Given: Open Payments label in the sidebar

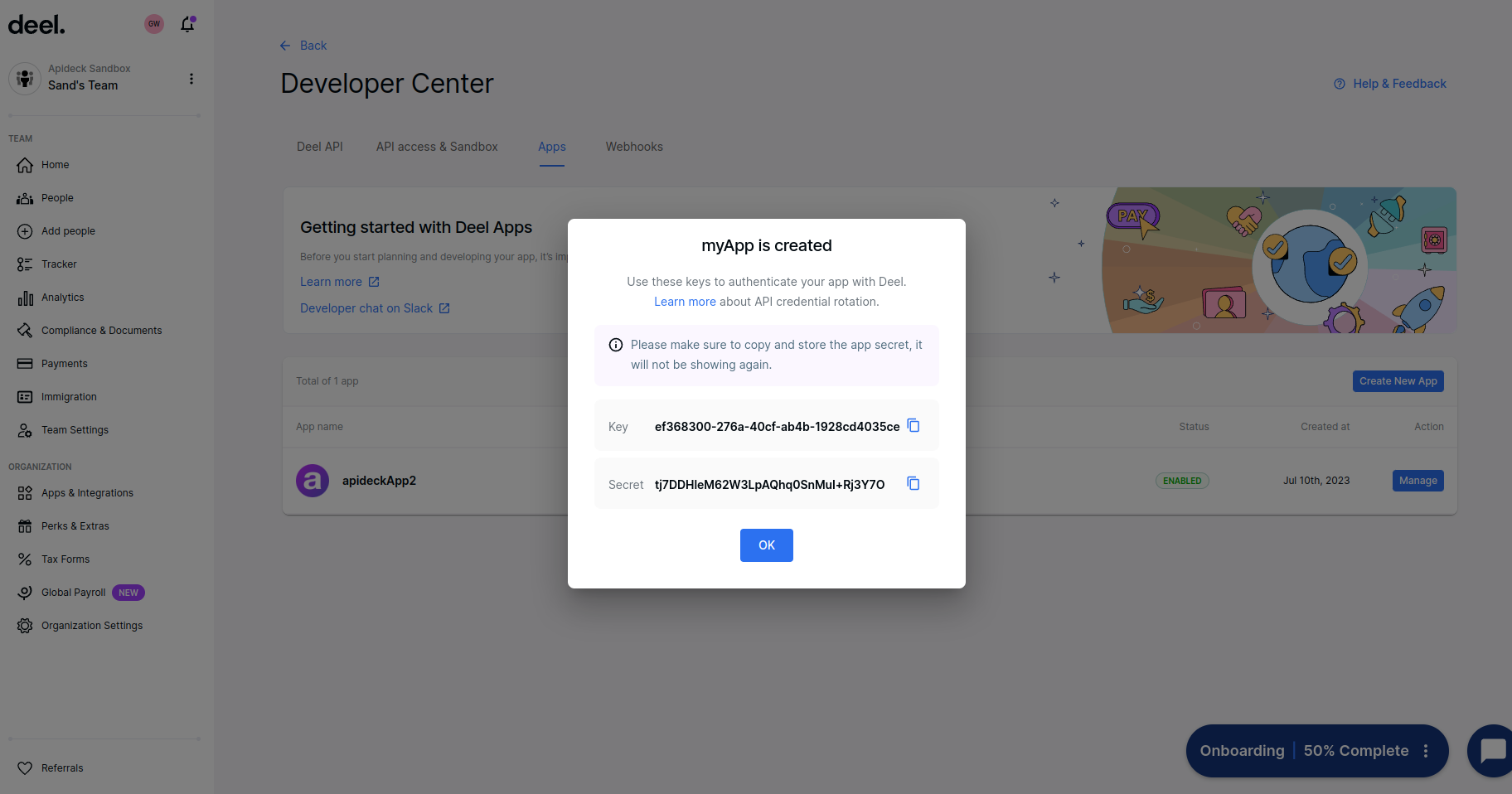Looking at the screenshot, I should (x=65, y=364).
